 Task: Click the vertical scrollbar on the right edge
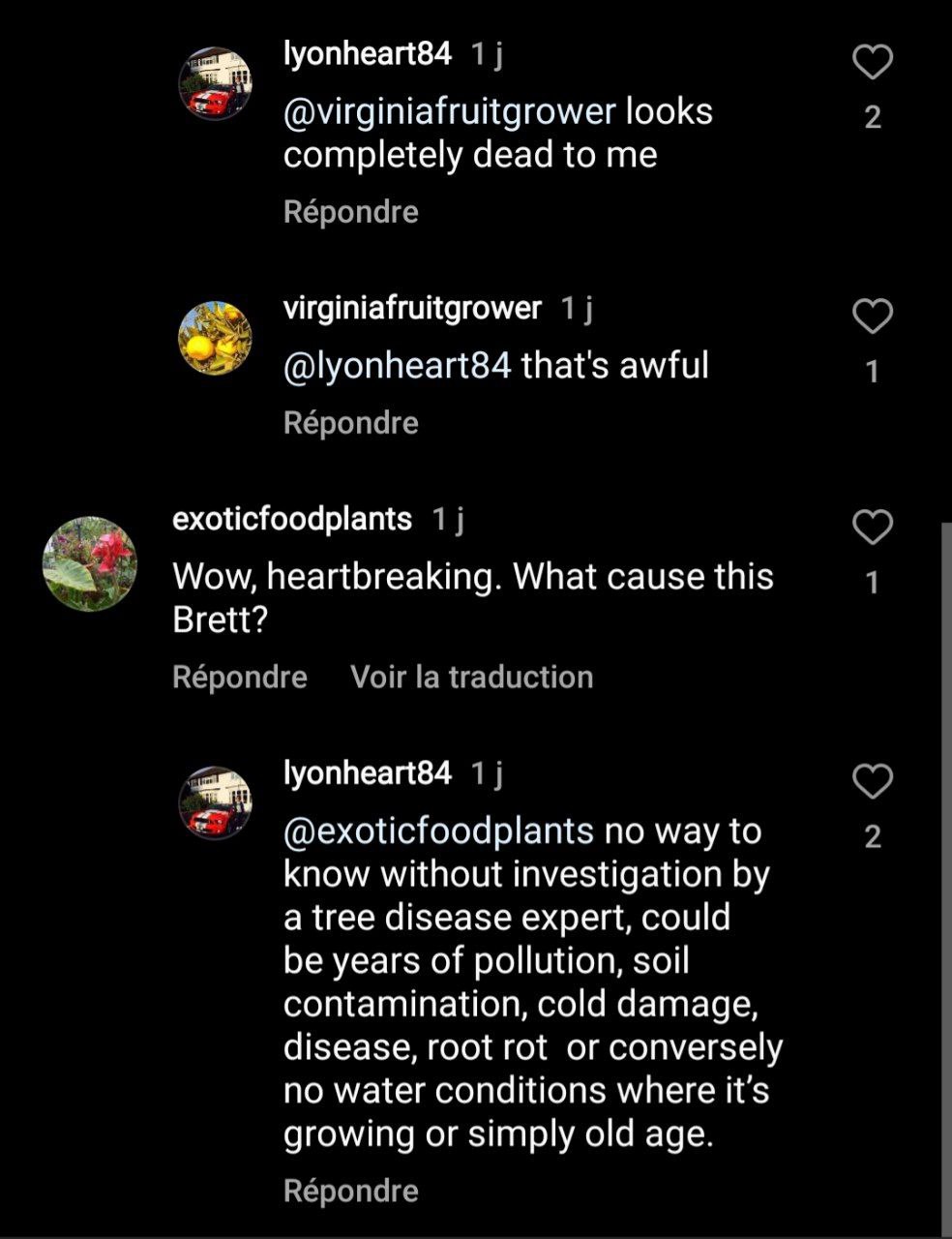pos(945,871)
